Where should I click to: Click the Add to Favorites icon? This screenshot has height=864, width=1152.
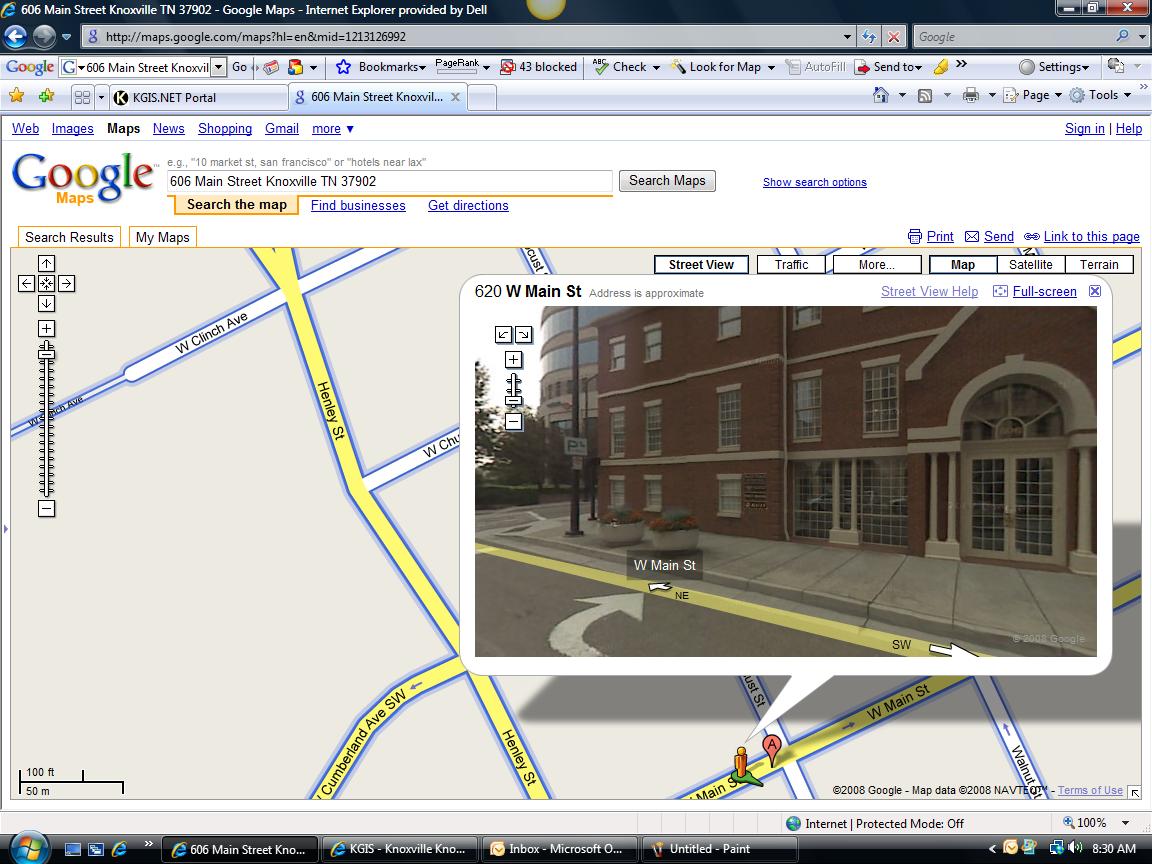coord(46,96)
